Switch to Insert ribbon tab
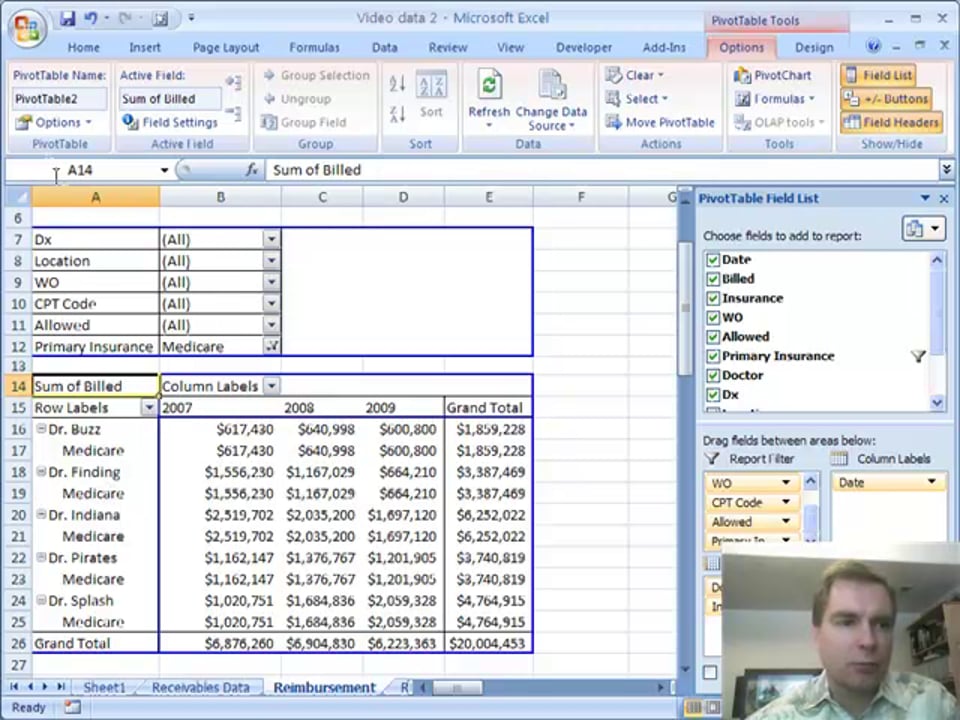This screenshot has width=960, height=720. tap(144, 47)
